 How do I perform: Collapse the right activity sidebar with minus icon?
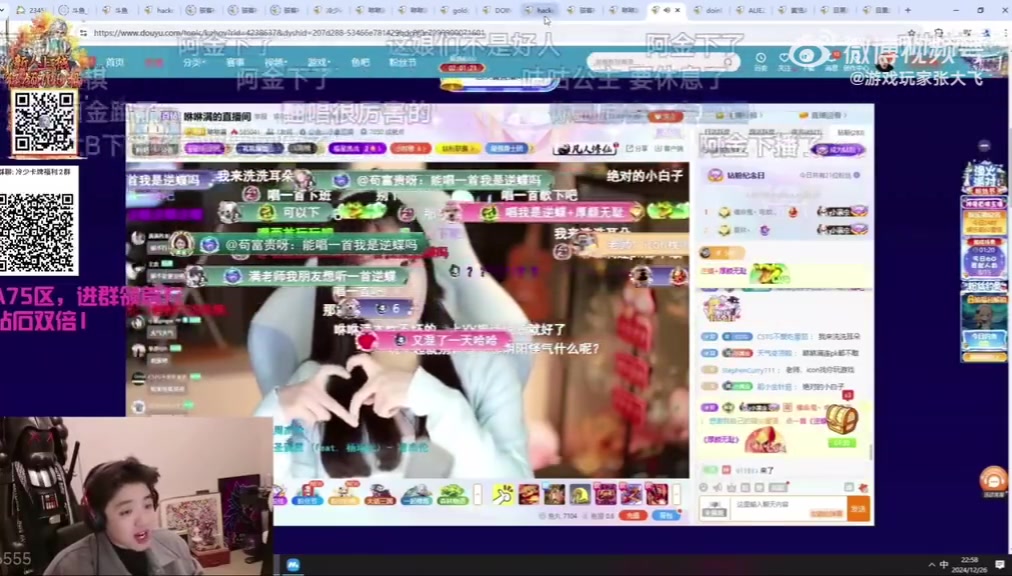coord(984,146)
